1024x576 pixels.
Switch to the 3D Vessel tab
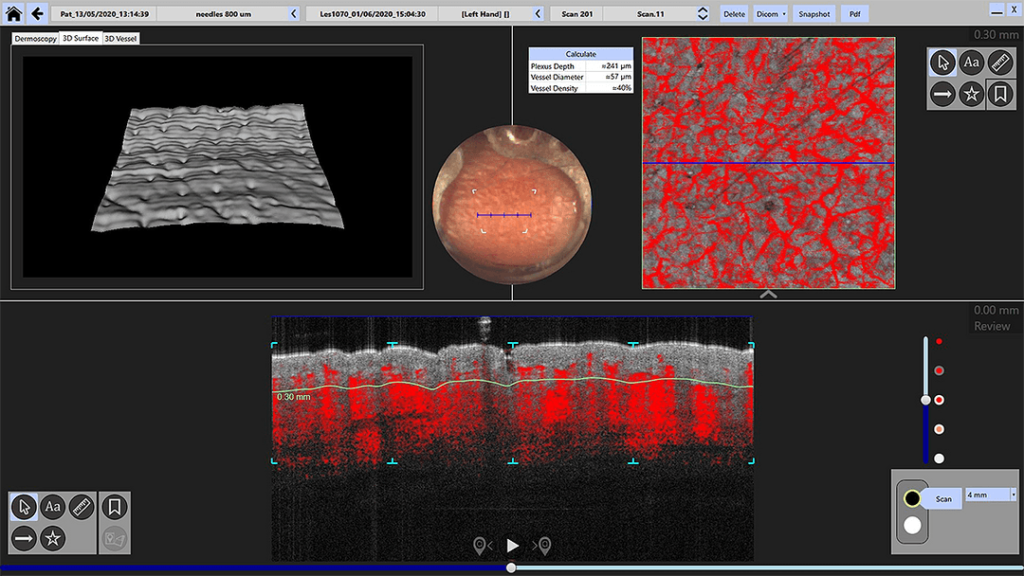(119, 38)
